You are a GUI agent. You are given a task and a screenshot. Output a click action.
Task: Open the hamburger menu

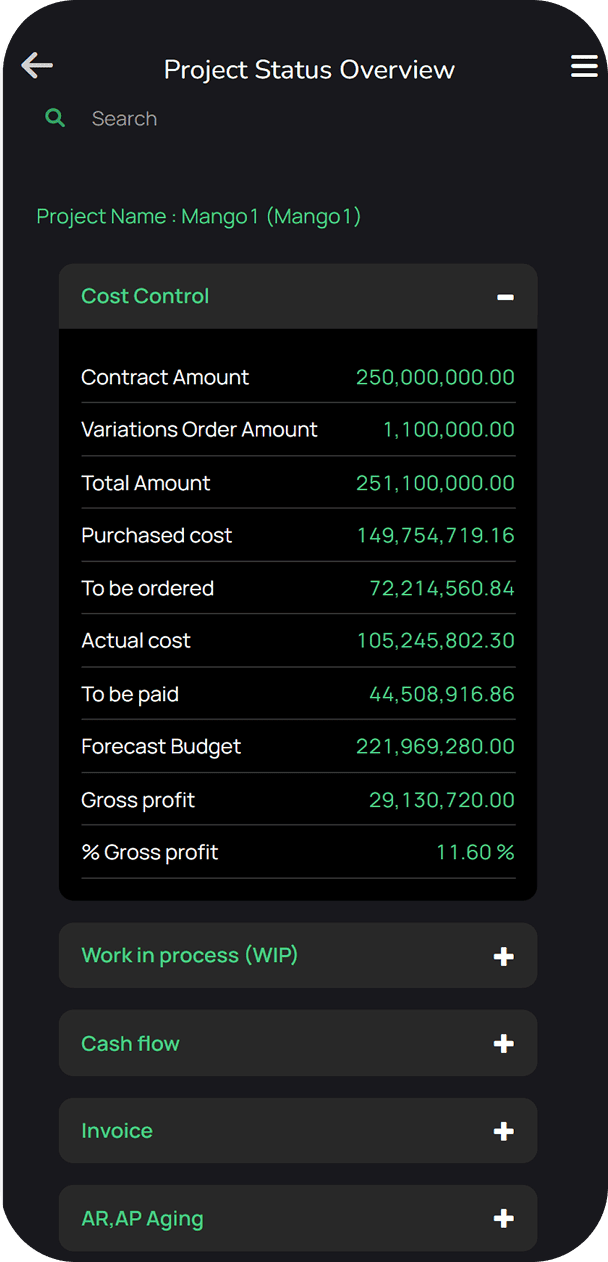click(x=584, y=67)
